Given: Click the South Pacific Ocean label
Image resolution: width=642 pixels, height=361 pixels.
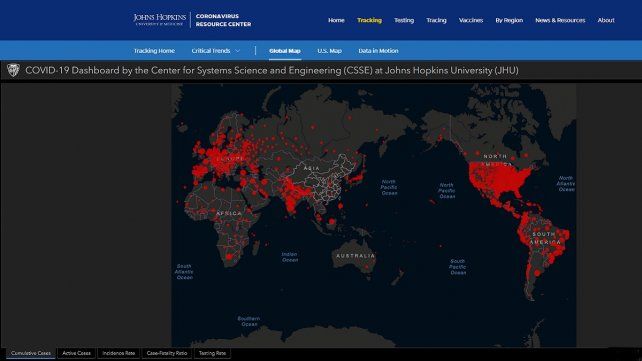Looking at the screenshot, I should click(x=458, y=267).
